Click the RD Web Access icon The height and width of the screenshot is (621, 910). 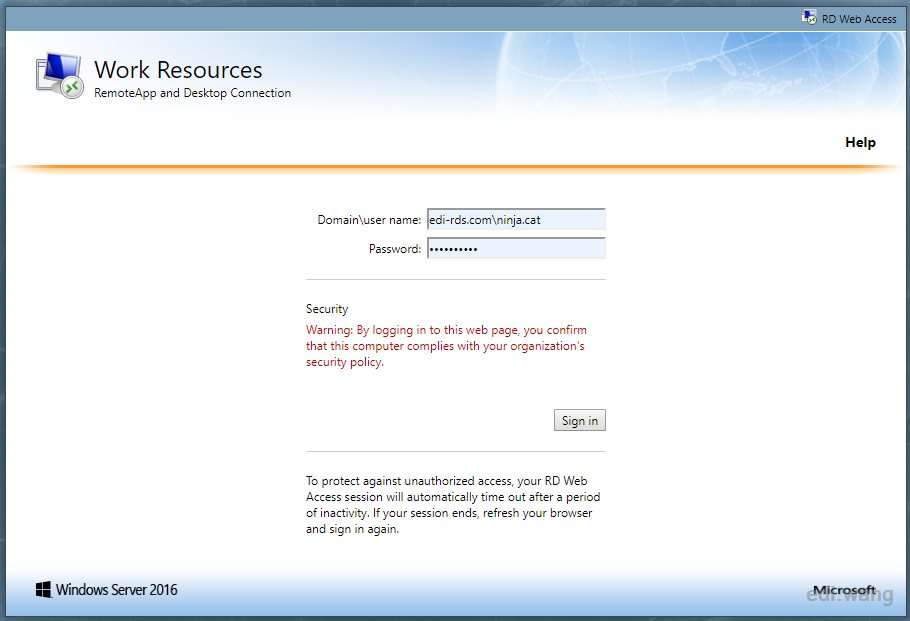pos(809,17)
